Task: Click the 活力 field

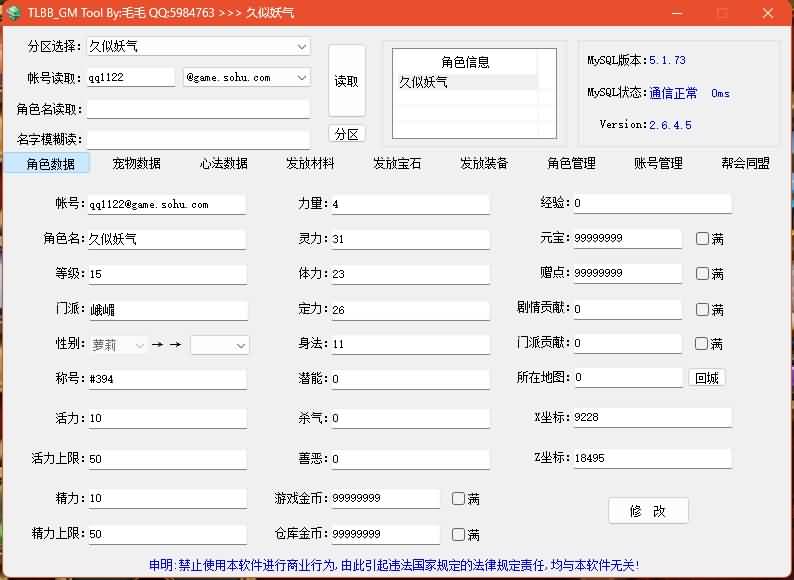Action: pyautogui.click(x=168, y=418)
